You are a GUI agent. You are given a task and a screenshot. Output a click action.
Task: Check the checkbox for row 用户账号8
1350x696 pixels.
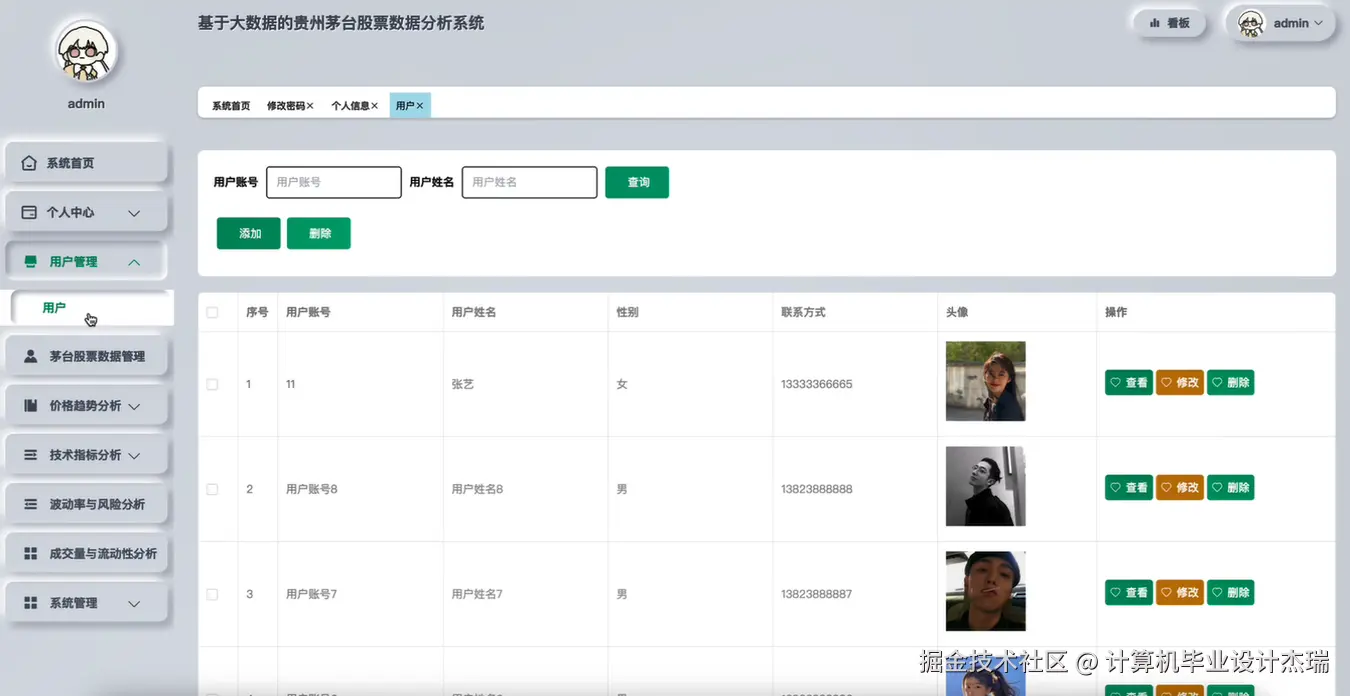(x=212, y=489)
